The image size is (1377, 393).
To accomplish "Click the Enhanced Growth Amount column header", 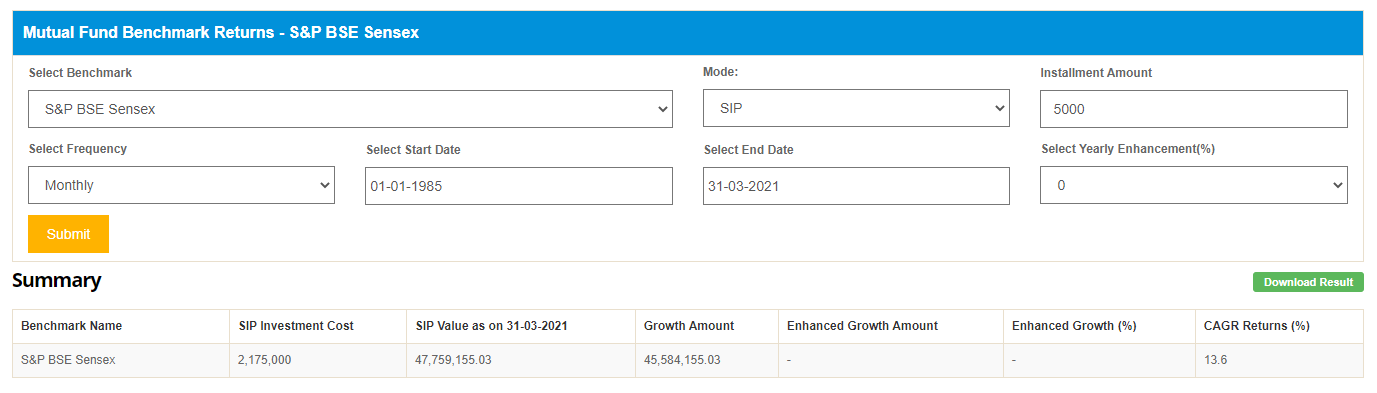I will click(x=891, y=326).
